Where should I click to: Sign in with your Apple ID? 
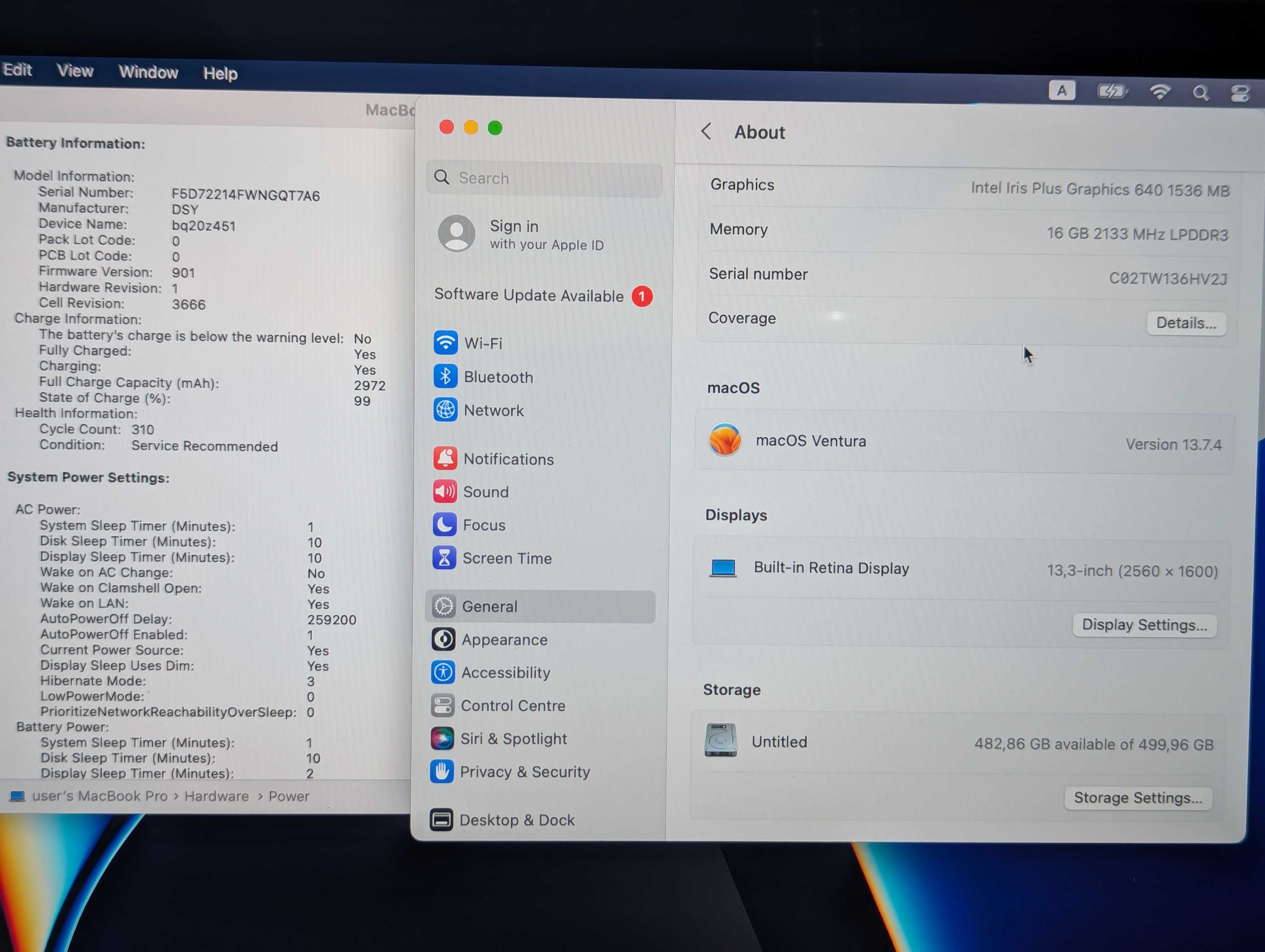pyautogui.click(x=520, y=234)
